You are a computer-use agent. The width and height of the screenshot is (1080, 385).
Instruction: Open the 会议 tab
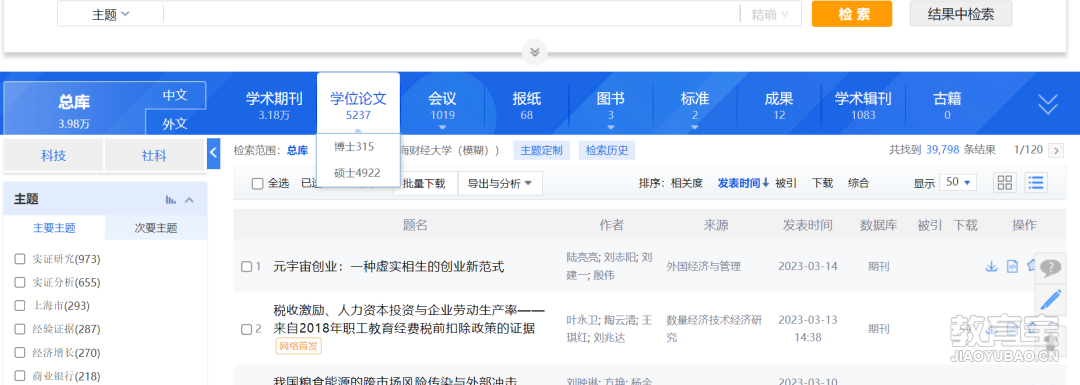(442, 105)
